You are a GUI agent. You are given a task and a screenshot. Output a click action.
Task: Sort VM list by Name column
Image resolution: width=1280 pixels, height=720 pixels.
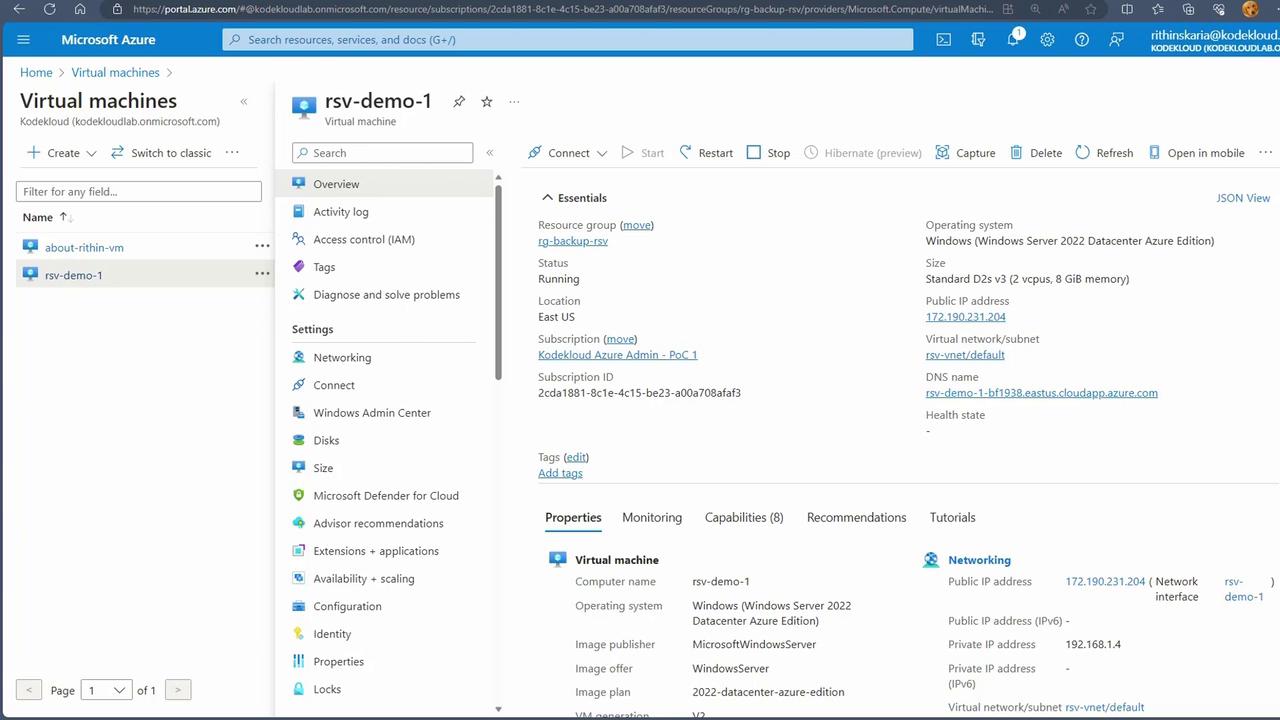(47, 217)
